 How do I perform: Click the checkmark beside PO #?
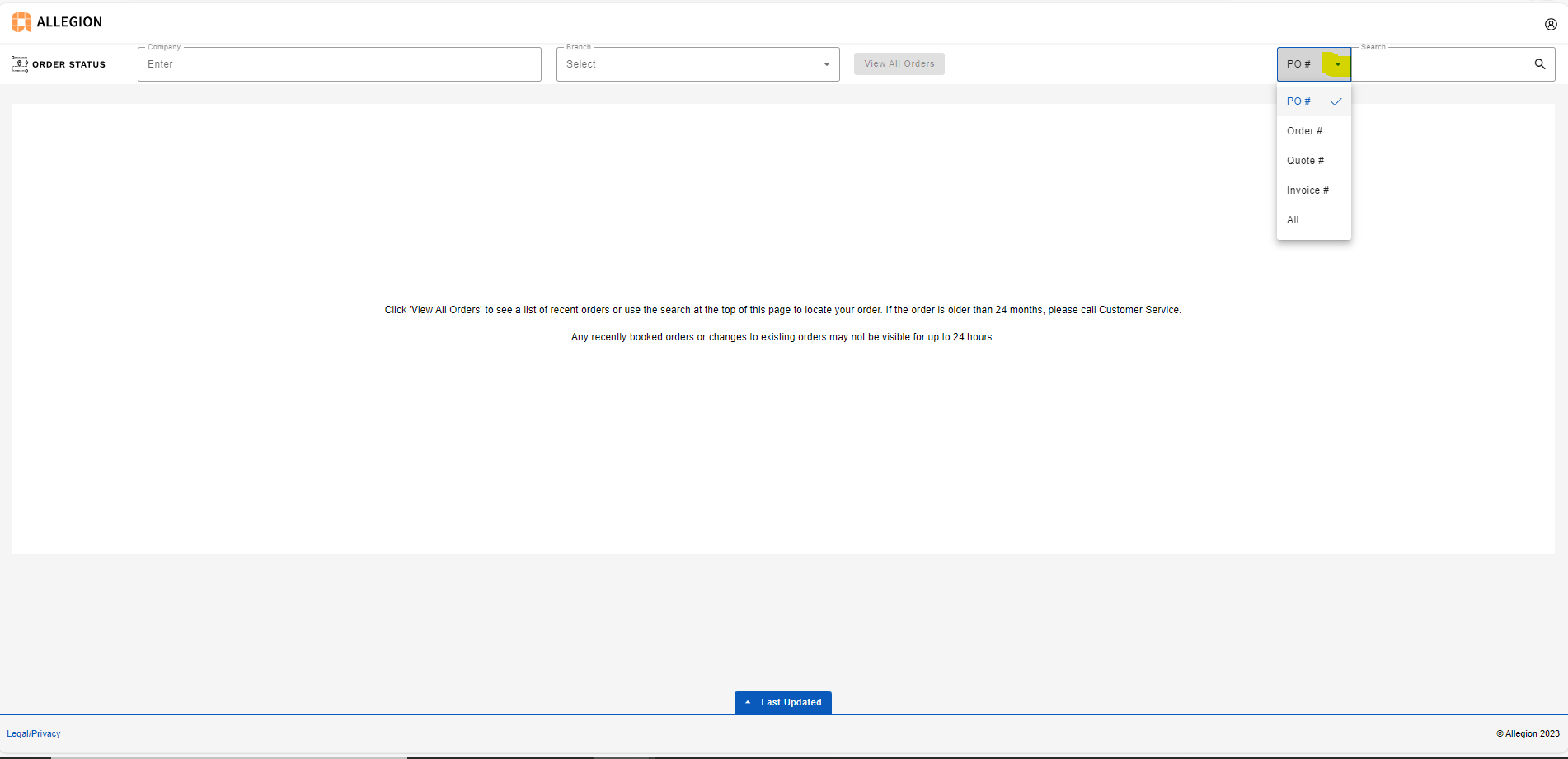(x=1336, y=101)
